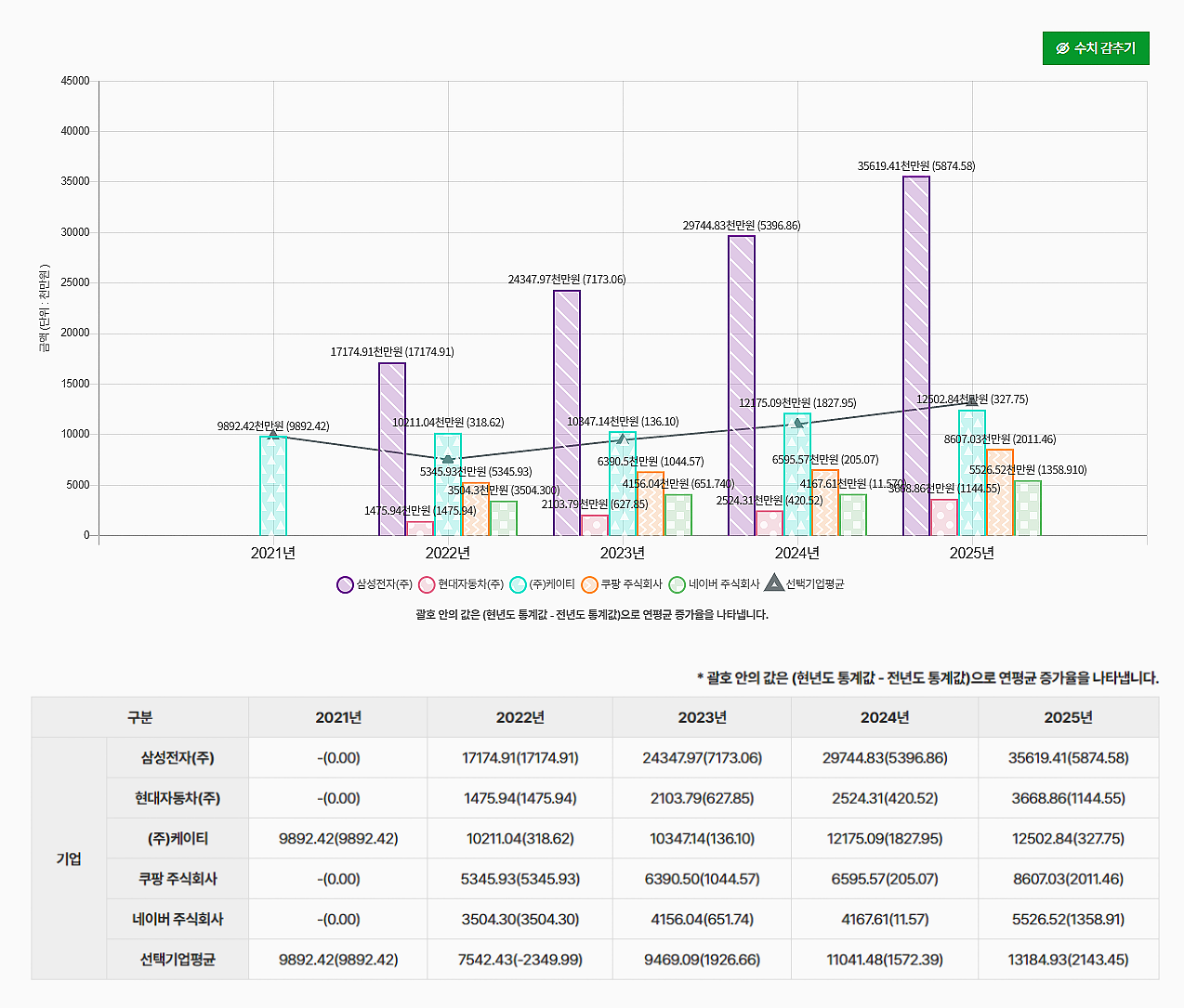Click the 2025년 x-axis label on chart
Image resolution: width=1184 pixels, height=1008 pixels.
click(x=972, y=553)
